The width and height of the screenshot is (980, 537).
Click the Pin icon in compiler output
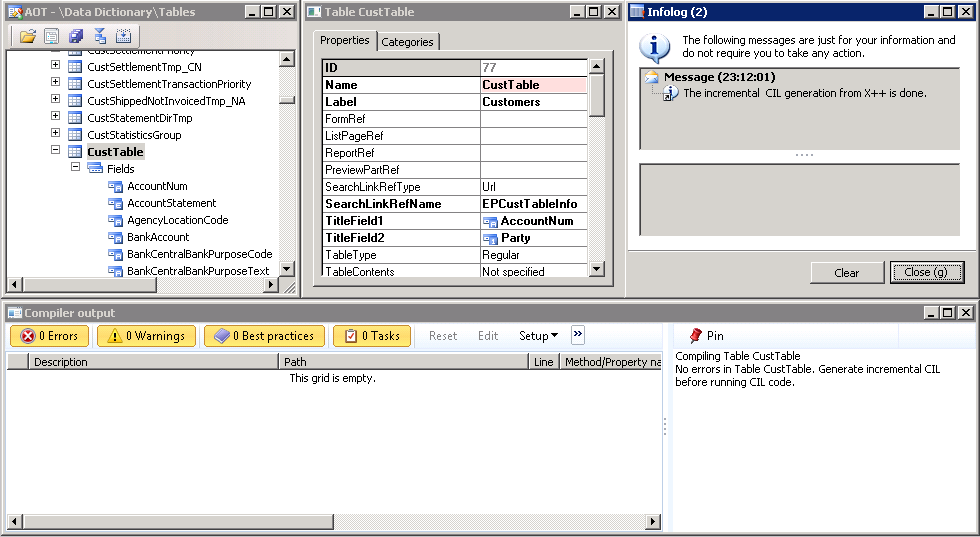(696, 336)
